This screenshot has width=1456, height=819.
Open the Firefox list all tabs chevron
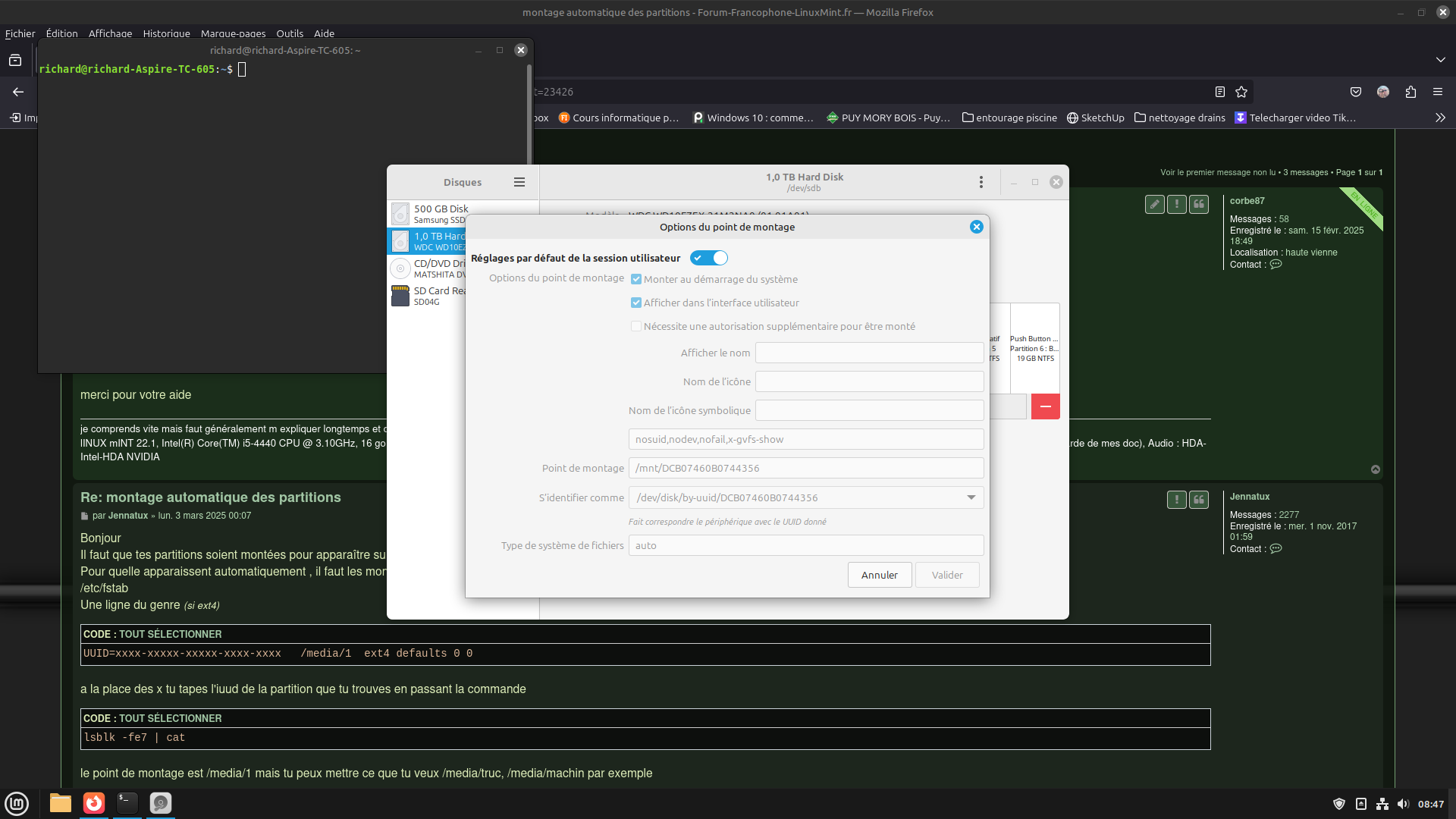click(1440, 60)
